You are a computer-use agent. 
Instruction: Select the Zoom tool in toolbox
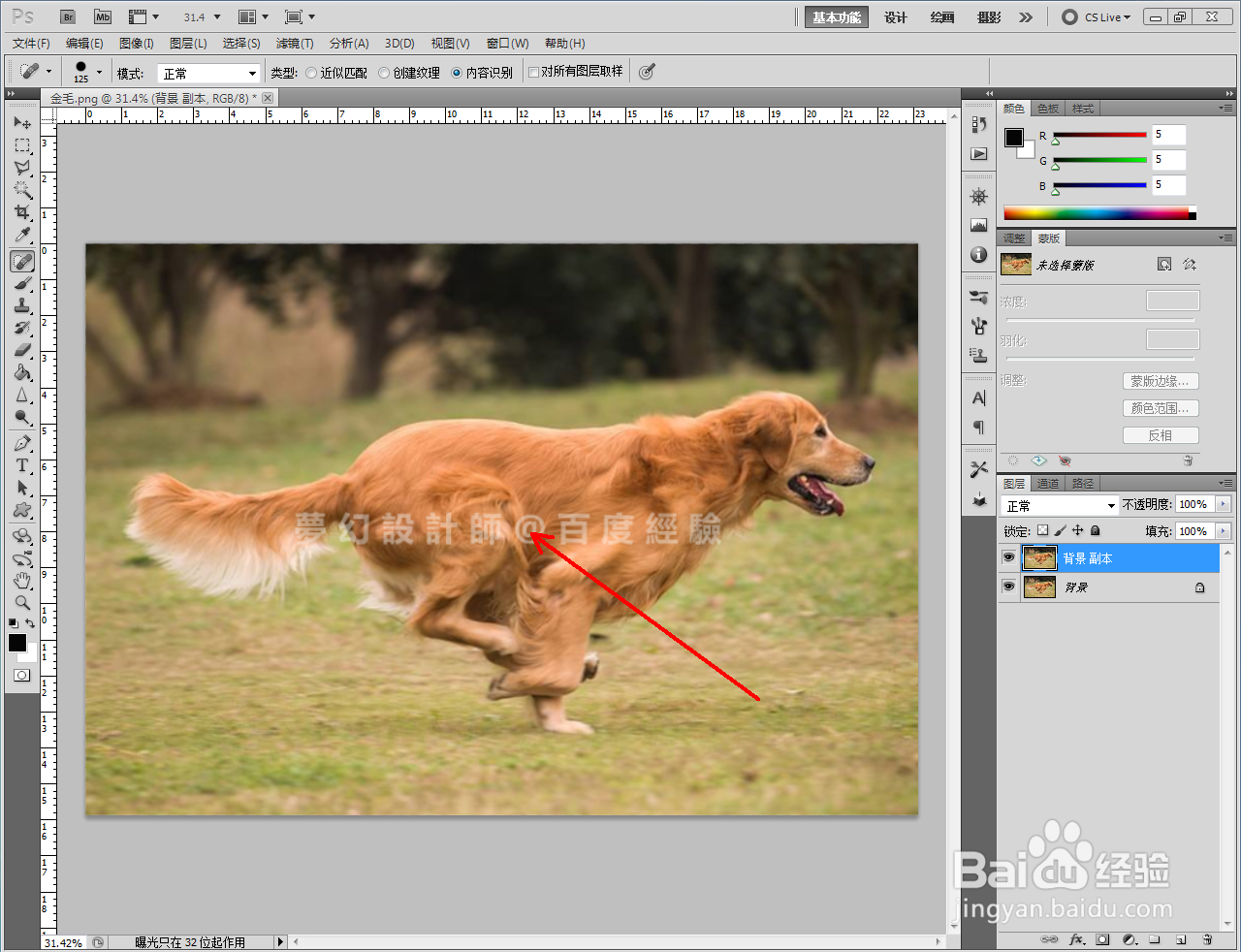(x=22, y=602)
